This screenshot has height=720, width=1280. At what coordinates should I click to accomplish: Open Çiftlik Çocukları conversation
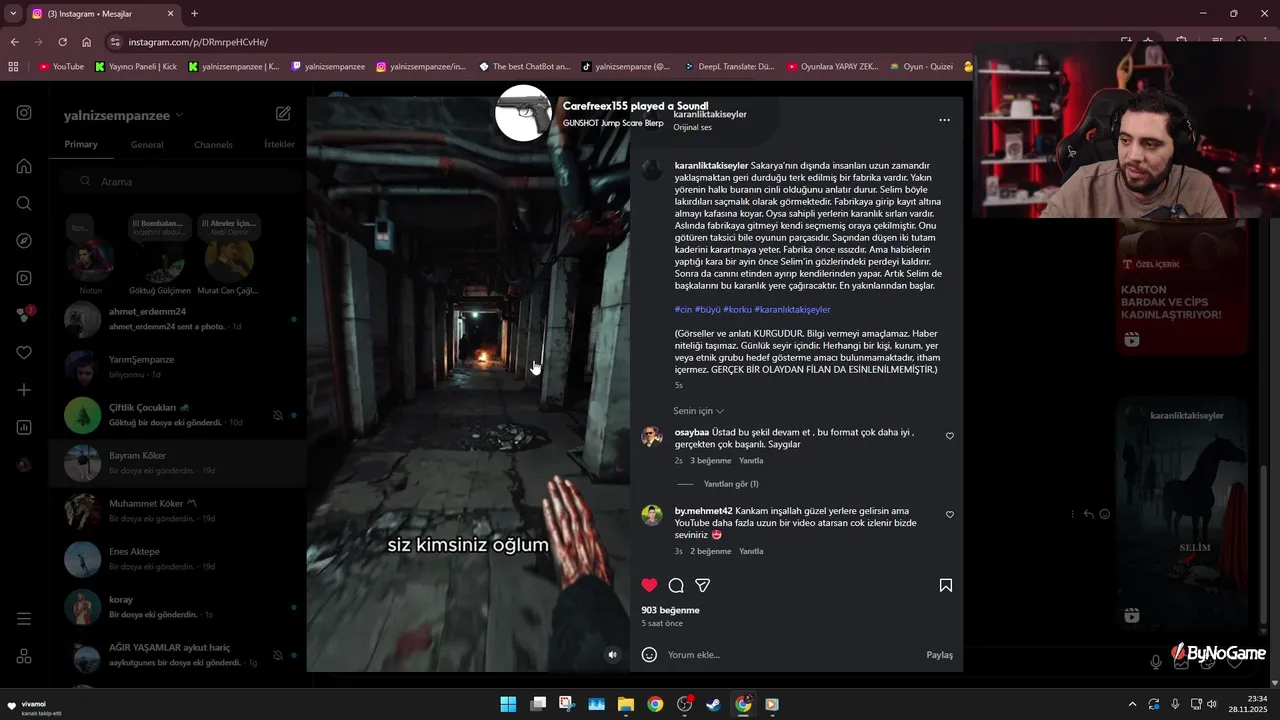[178, 415]
